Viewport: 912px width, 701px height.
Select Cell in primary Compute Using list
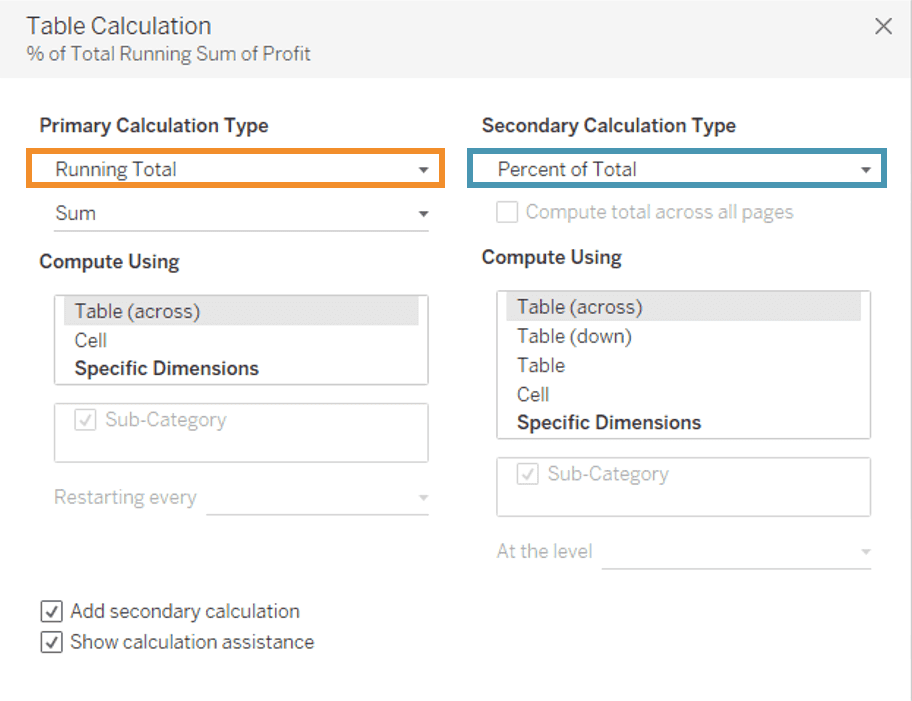coord(91,340)
